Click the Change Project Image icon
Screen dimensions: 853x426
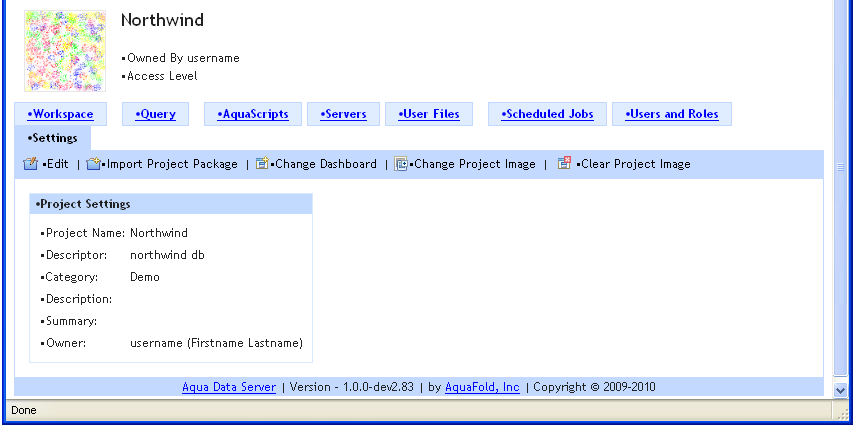pos(401,164)
